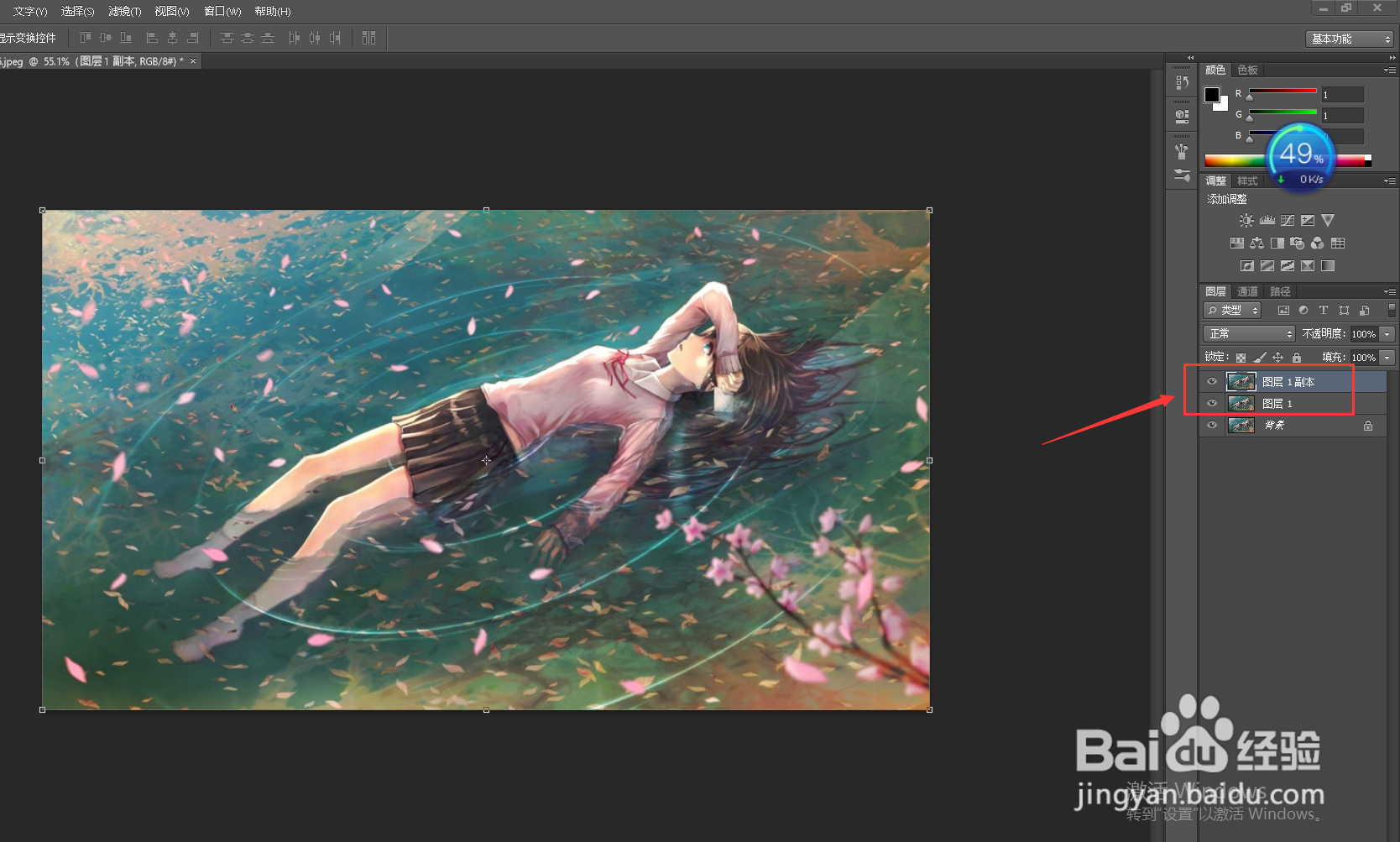The height and width of the screenshot is (842, 1400).
Task: Add a Color Balance adjustment
Action: coord(1256,243)
